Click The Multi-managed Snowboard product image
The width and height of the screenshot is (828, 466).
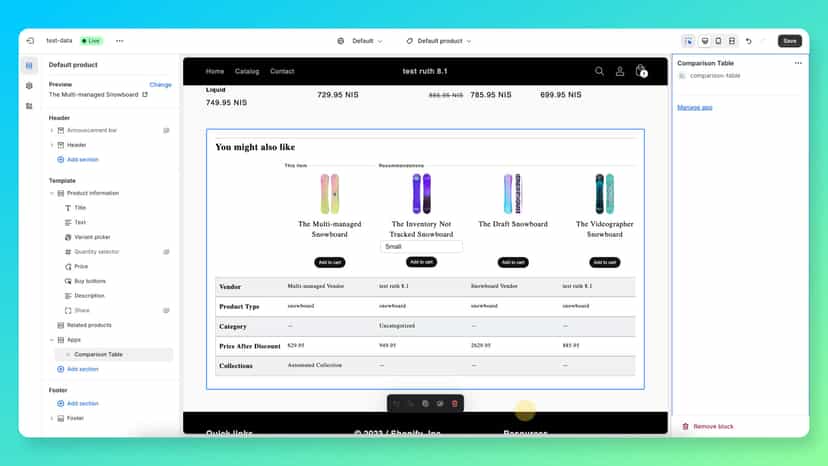(330, 194)
